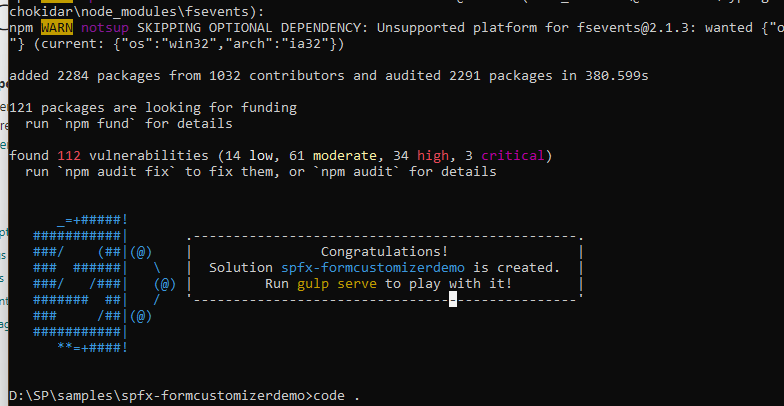This screenshot has height=406, width=784.
Task: Click the red 'high' severity word
Action: point(432,156)
